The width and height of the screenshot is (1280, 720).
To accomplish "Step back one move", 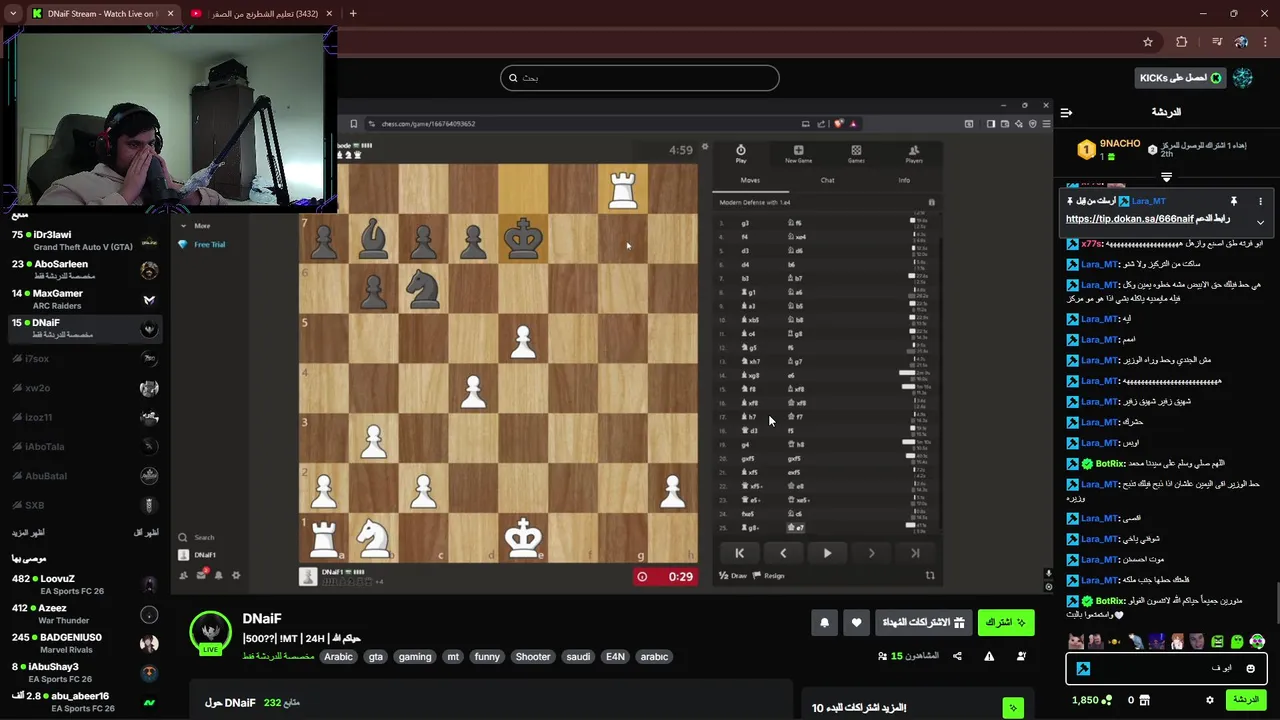I will coord(783,553).
